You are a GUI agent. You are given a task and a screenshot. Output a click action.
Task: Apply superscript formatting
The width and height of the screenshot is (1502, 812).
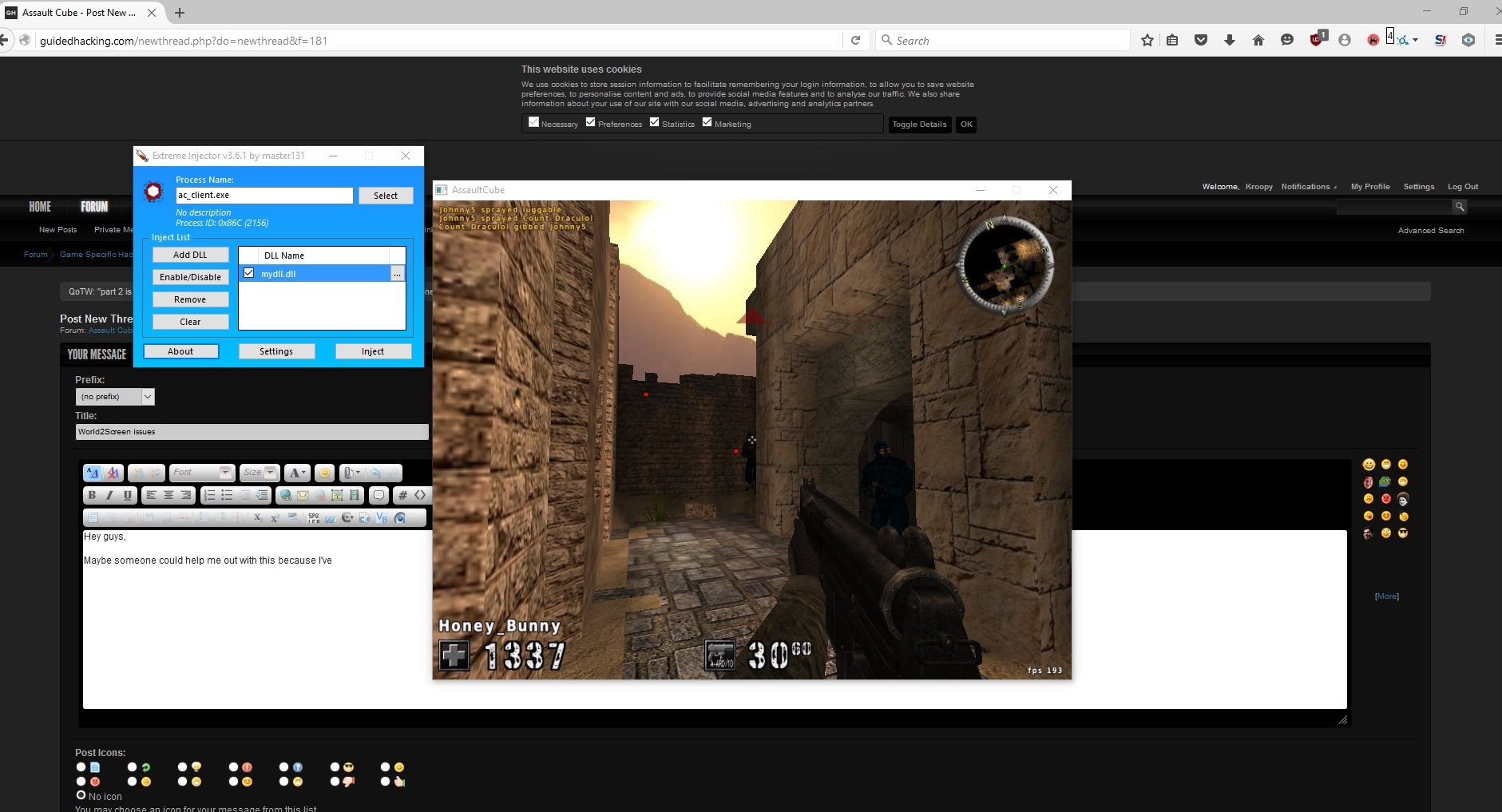pos(275,517)
